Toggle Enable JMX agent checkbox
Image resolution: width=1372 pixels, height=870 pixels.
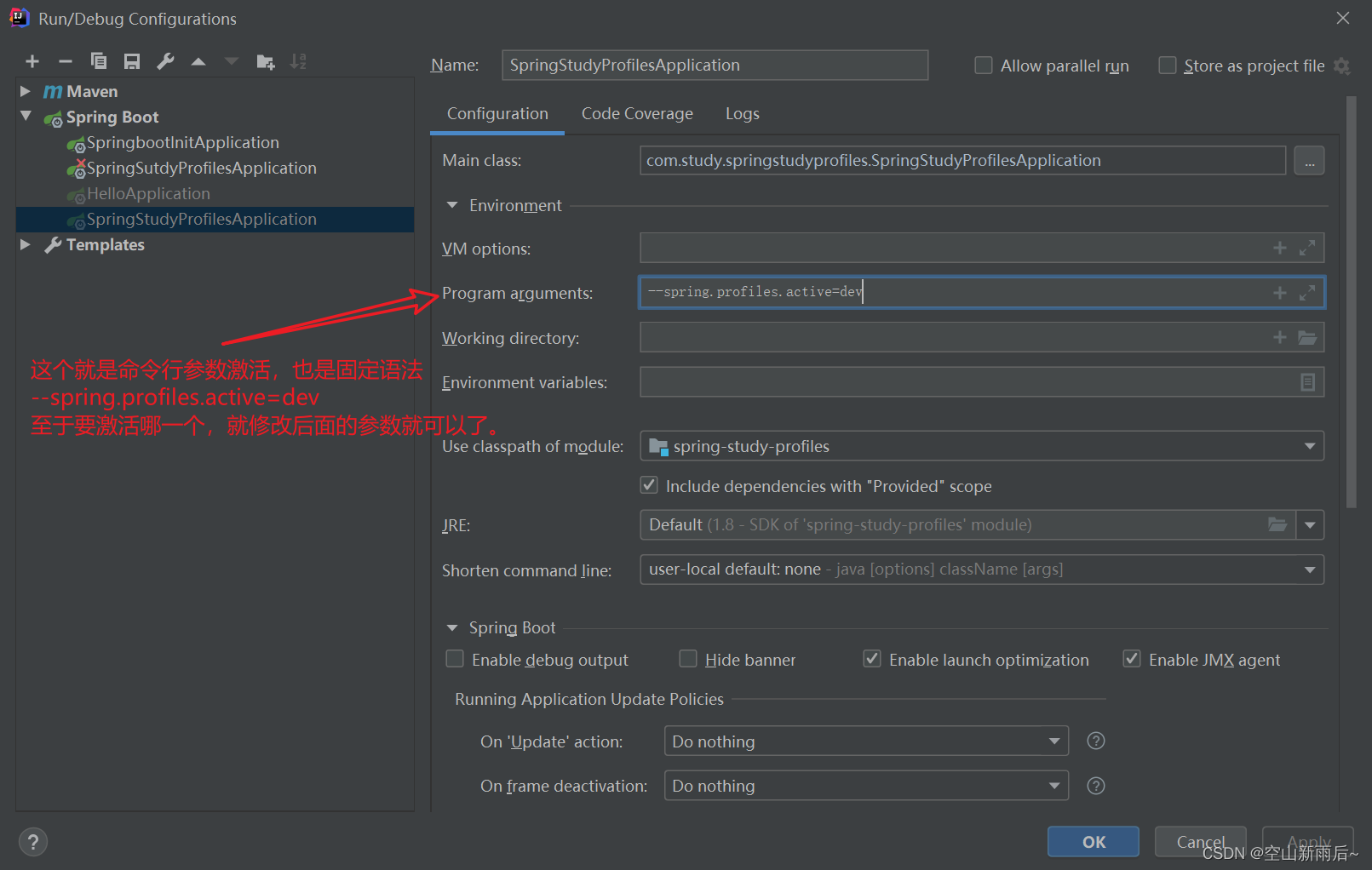click(x=1132, y=659)
